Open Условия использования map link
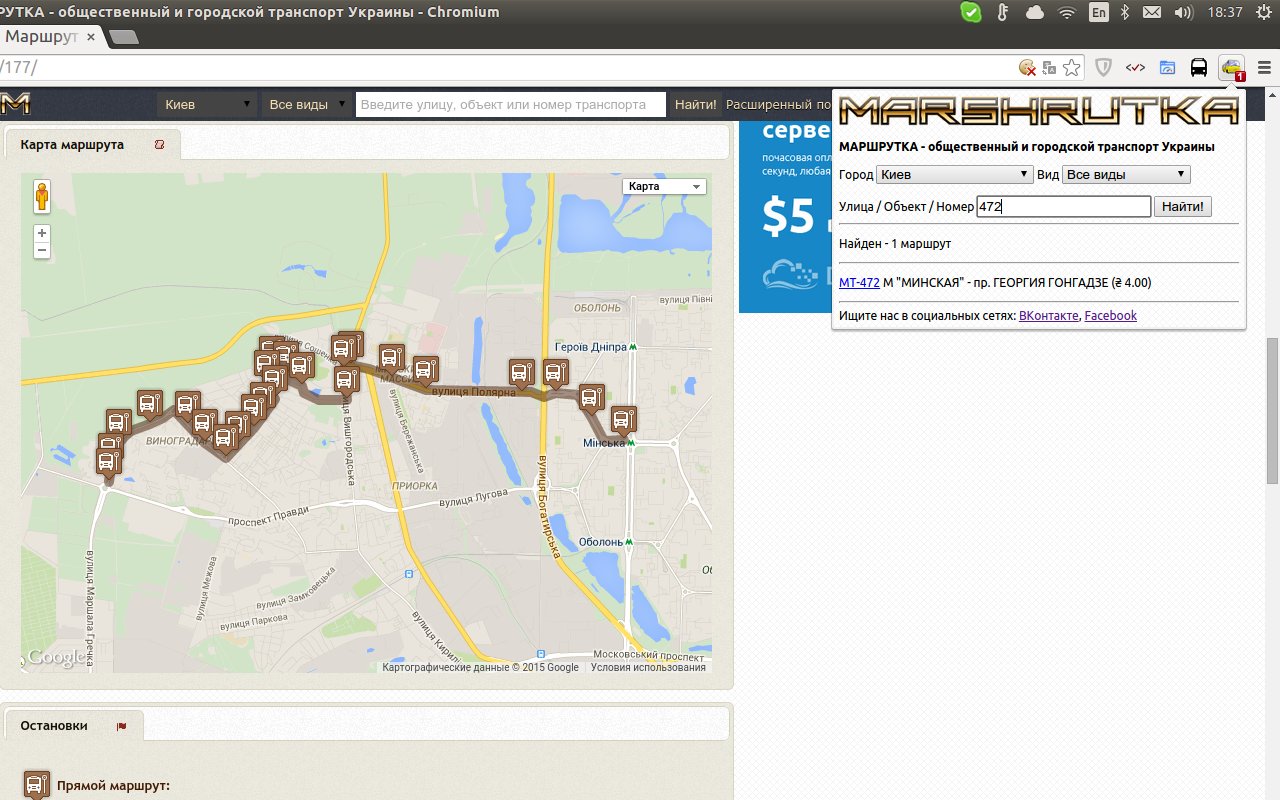The height and width of the screenshot is (800, 1280). click(x=648, y=667)
